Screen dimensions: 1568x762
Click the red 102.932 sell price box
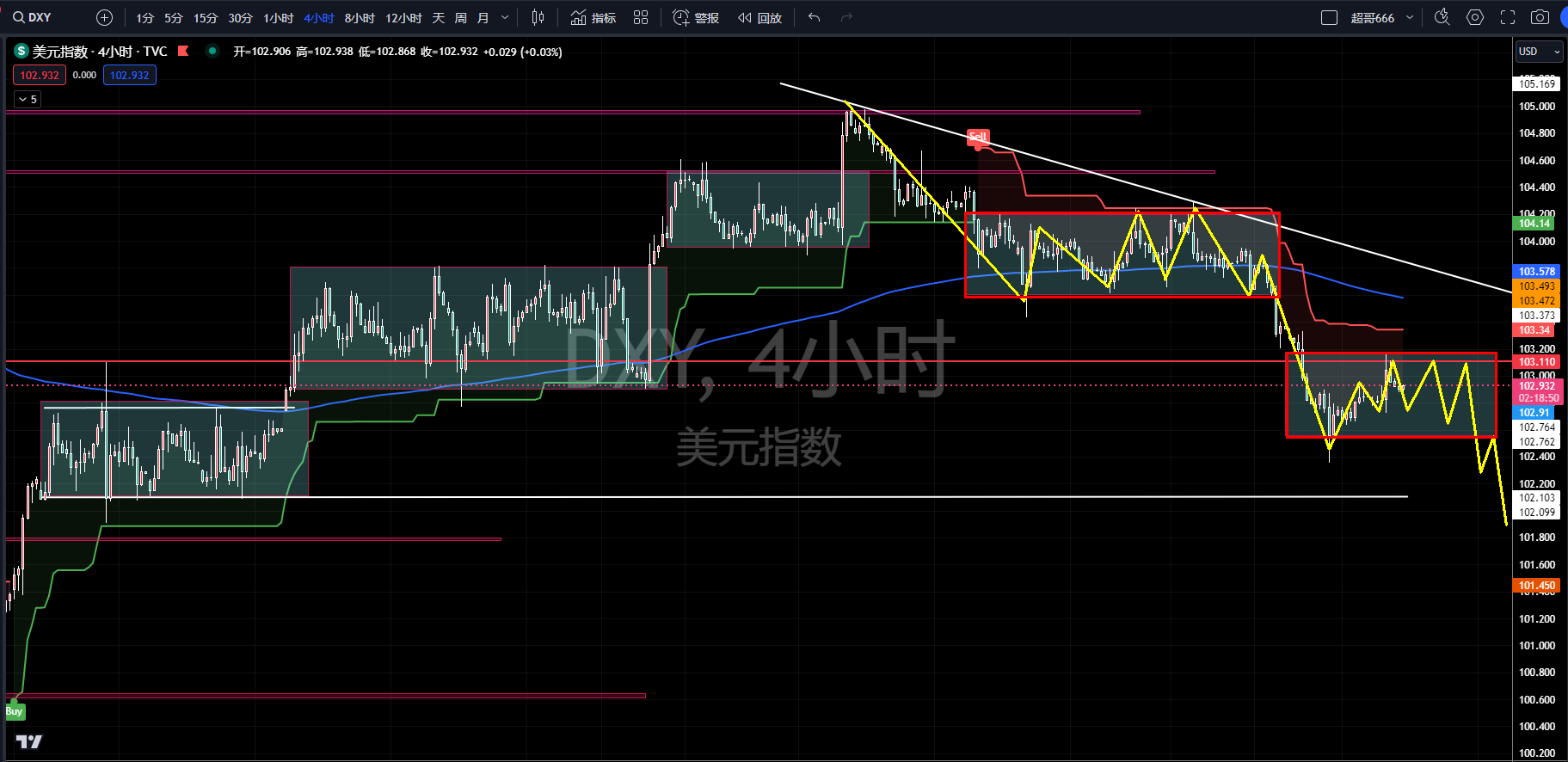click(40, 75)
